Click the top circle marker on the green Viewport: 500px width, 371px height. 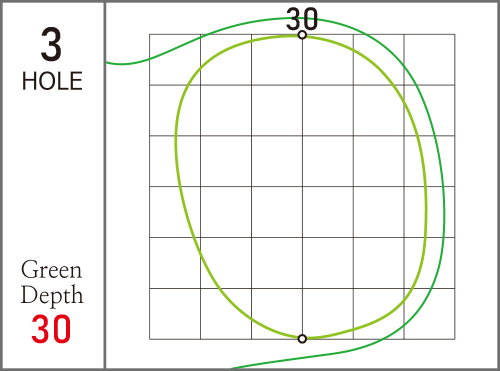click(302, 35)
